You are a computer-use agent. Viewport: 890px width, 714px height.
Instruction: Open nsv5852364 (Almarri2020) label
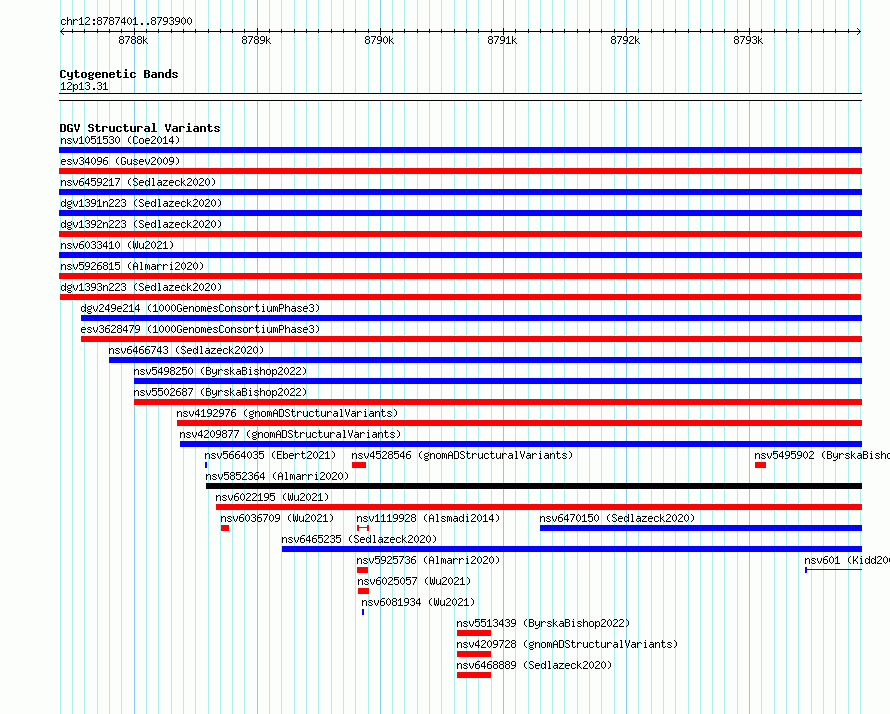point(277,476)
